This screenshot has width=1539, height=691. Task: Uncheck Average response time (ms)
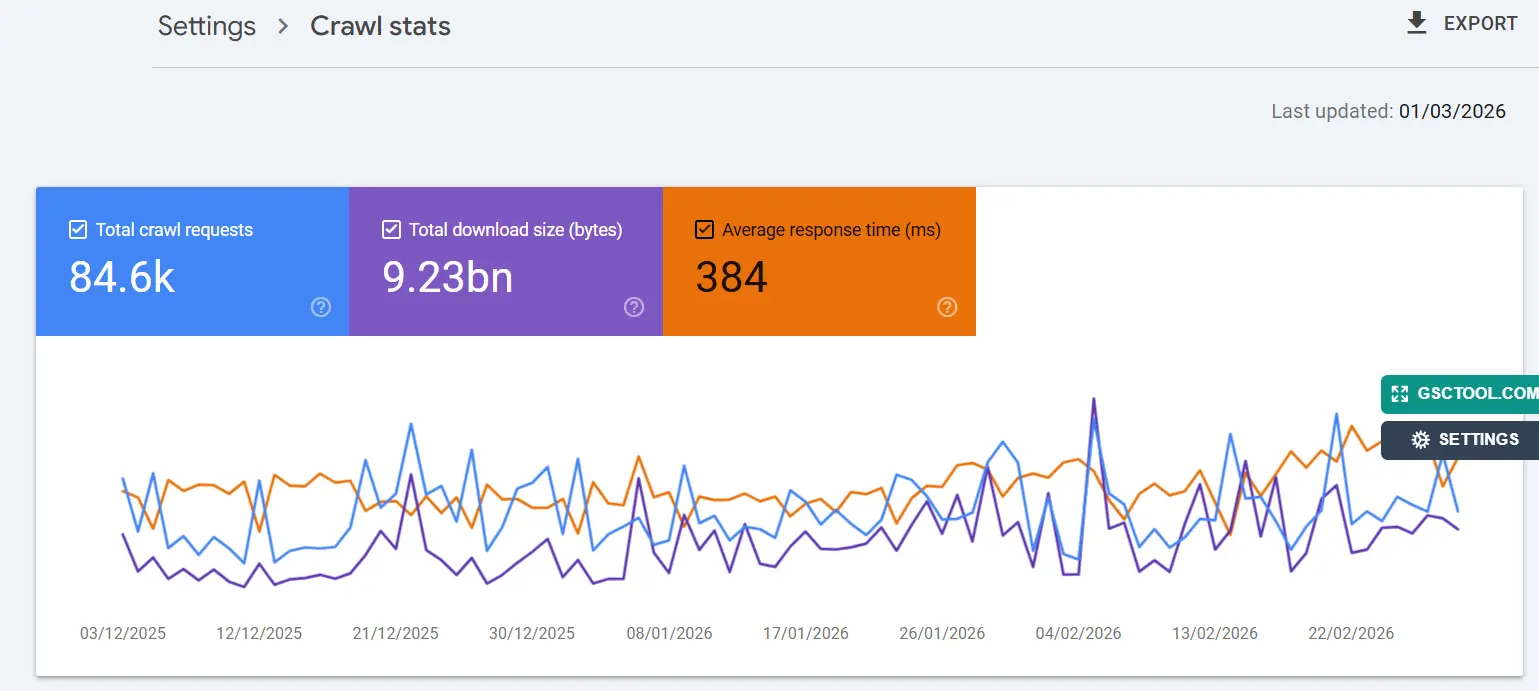704,229
